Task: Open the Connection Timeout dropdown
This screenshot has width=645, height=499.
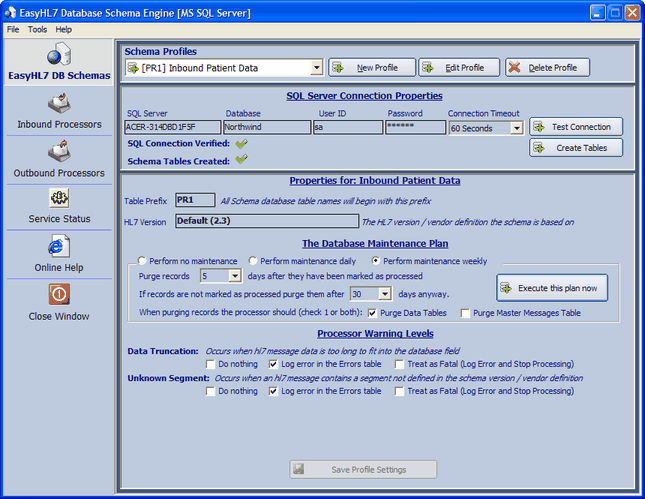Action: [516, 128]
